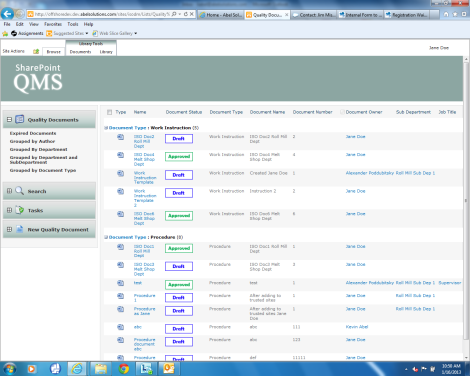Click the Favorites star icon in bookmarks bar
The width and height of the screenshot is (470, 376).
5,33
